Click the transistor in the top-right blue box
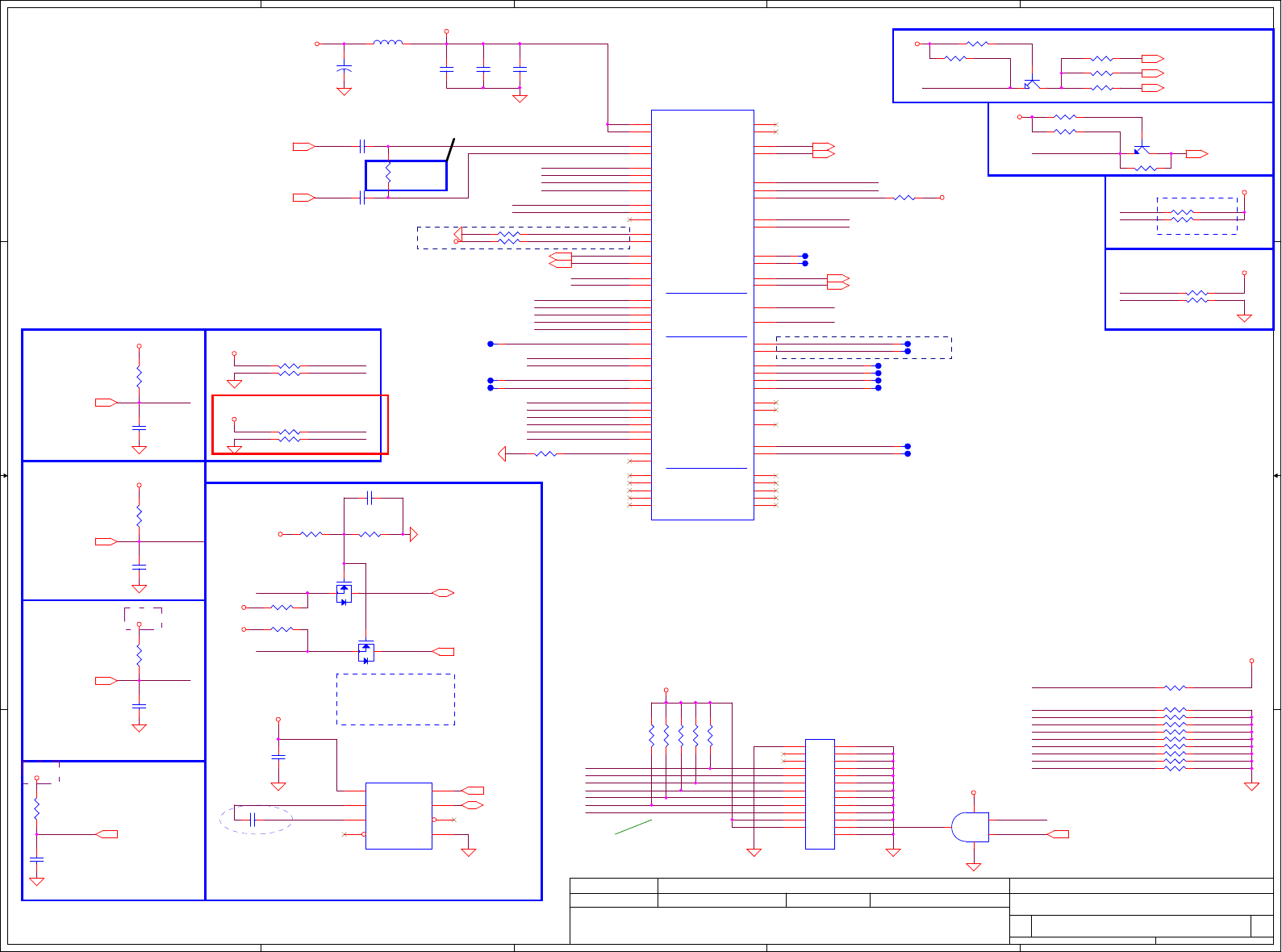Viewport: 1282px width, 952px height. tap(1032, 83)
